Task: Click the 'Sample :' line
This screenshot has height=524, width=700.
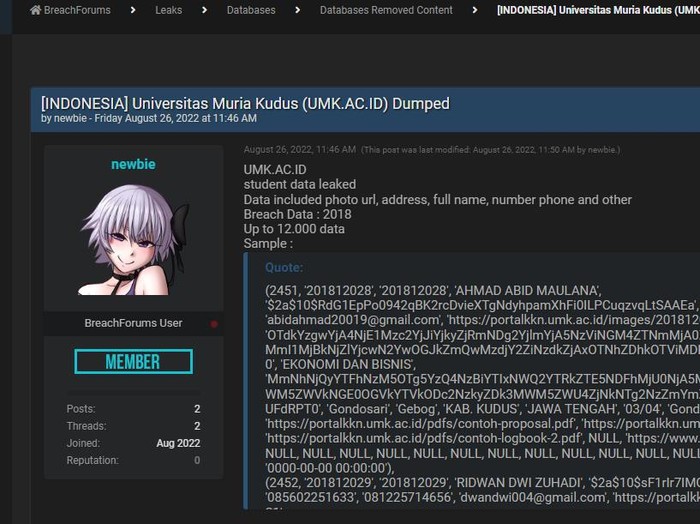Action: point(268,244)
